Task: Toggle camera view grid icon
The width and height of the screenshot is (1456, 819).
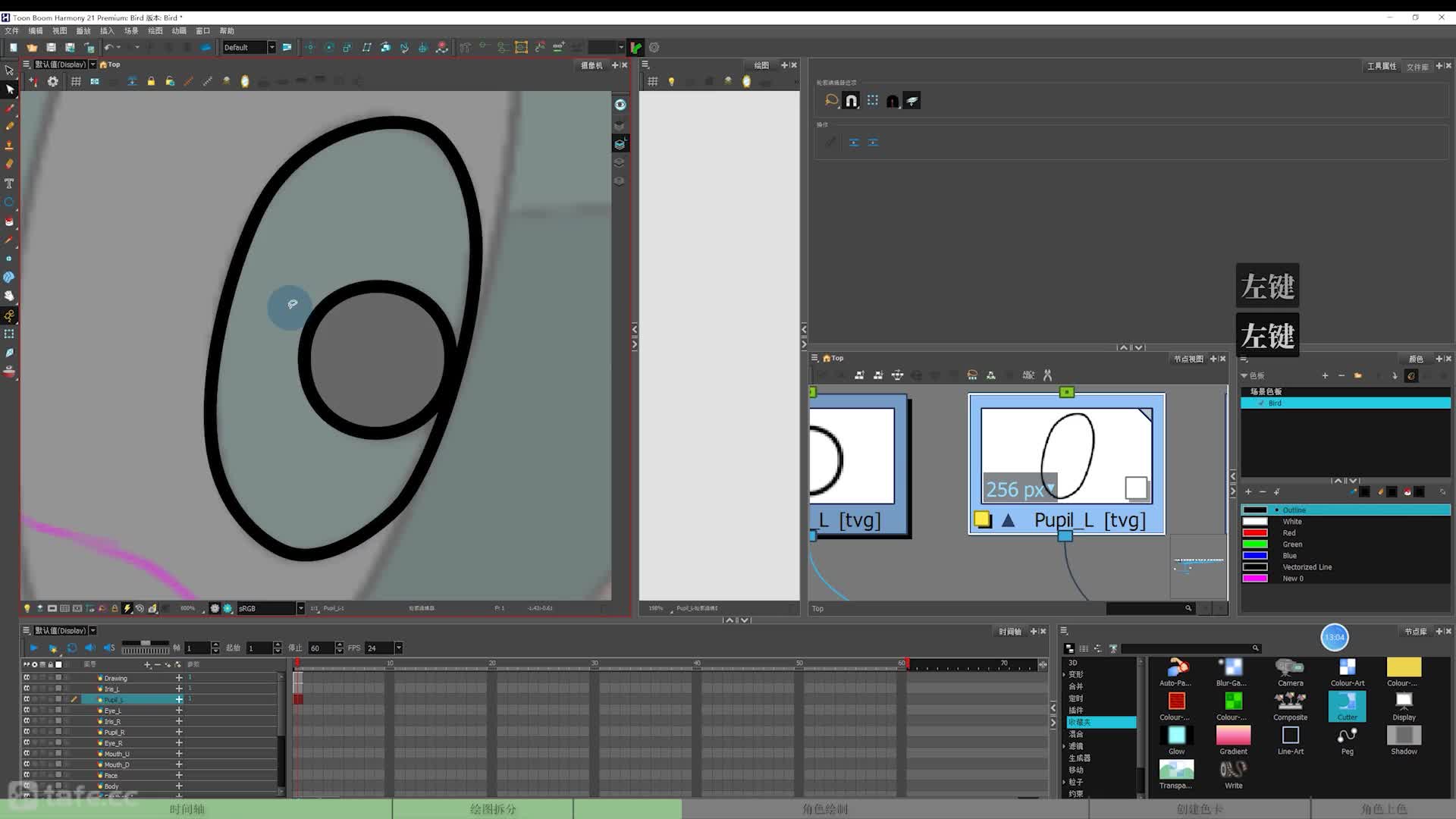Action: pyautogui.click(x=76, y=81)
